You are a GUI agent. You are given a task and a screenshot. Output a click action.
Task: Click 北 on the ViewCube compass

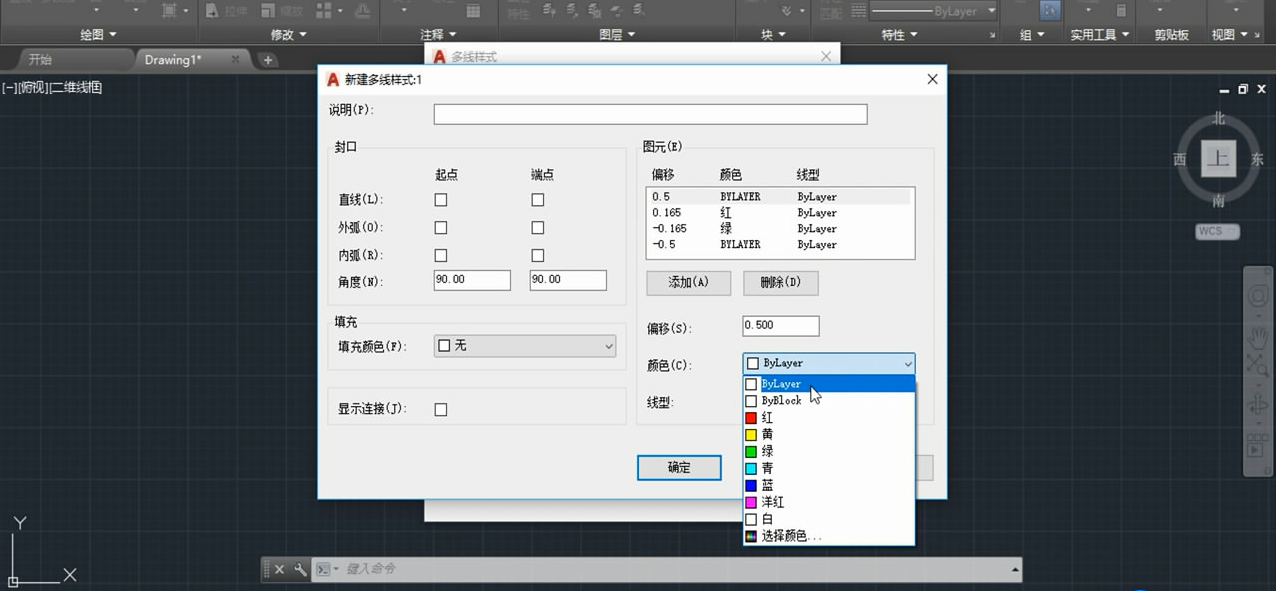coord(1218,118)
